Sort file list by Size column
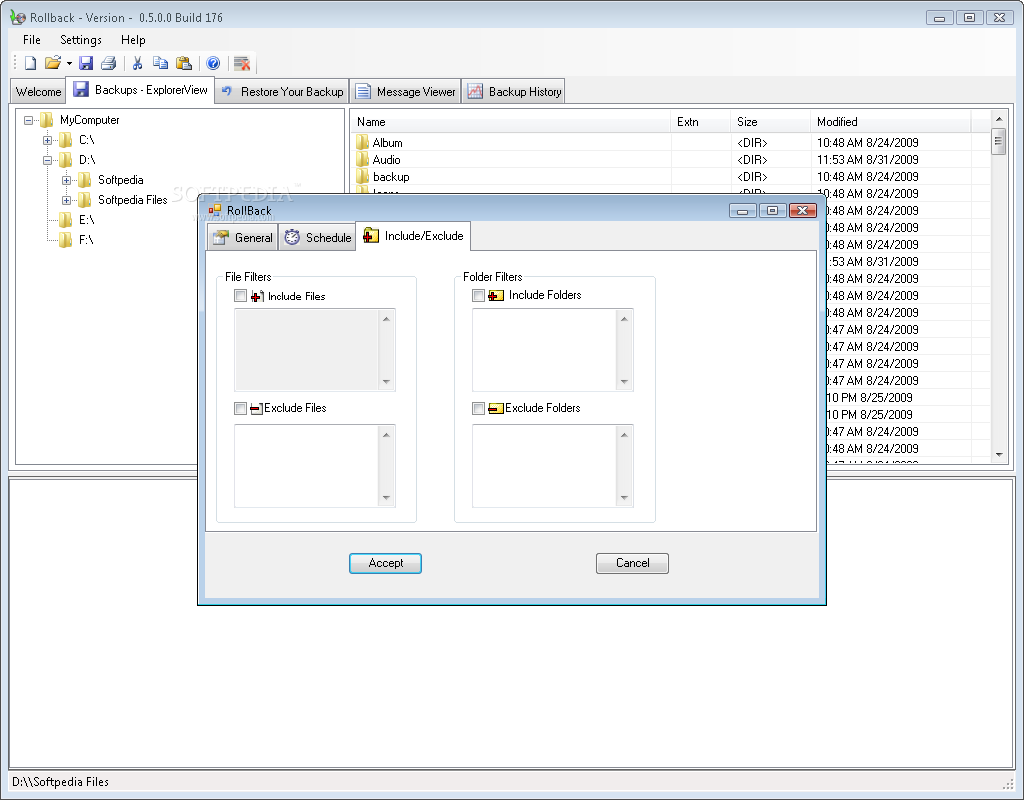The image size is (1024, 800). click(x=770, y=122)
